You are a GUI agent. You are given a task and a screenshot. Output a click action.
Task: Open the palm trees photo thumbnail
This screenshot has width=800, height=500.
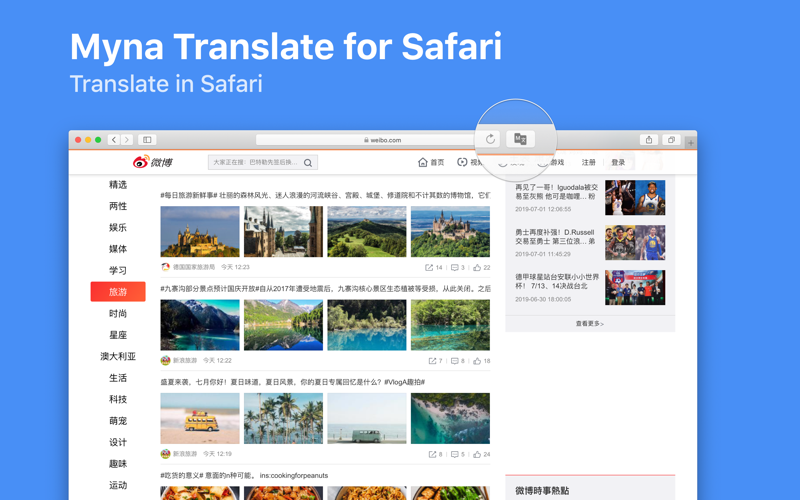tap(283, 418)
